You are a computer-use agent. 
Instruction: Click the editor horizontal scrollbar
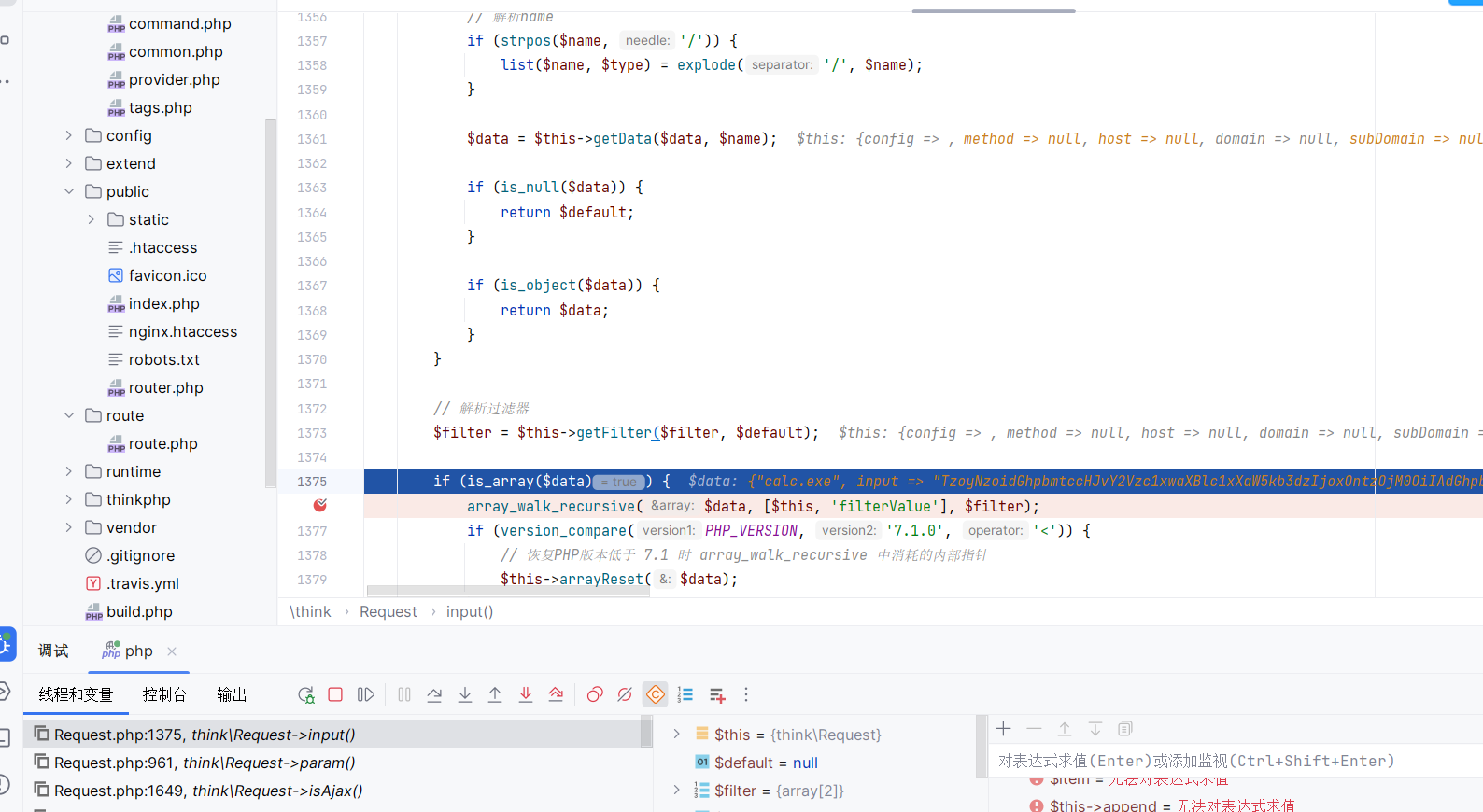click(x=508, y=591)
